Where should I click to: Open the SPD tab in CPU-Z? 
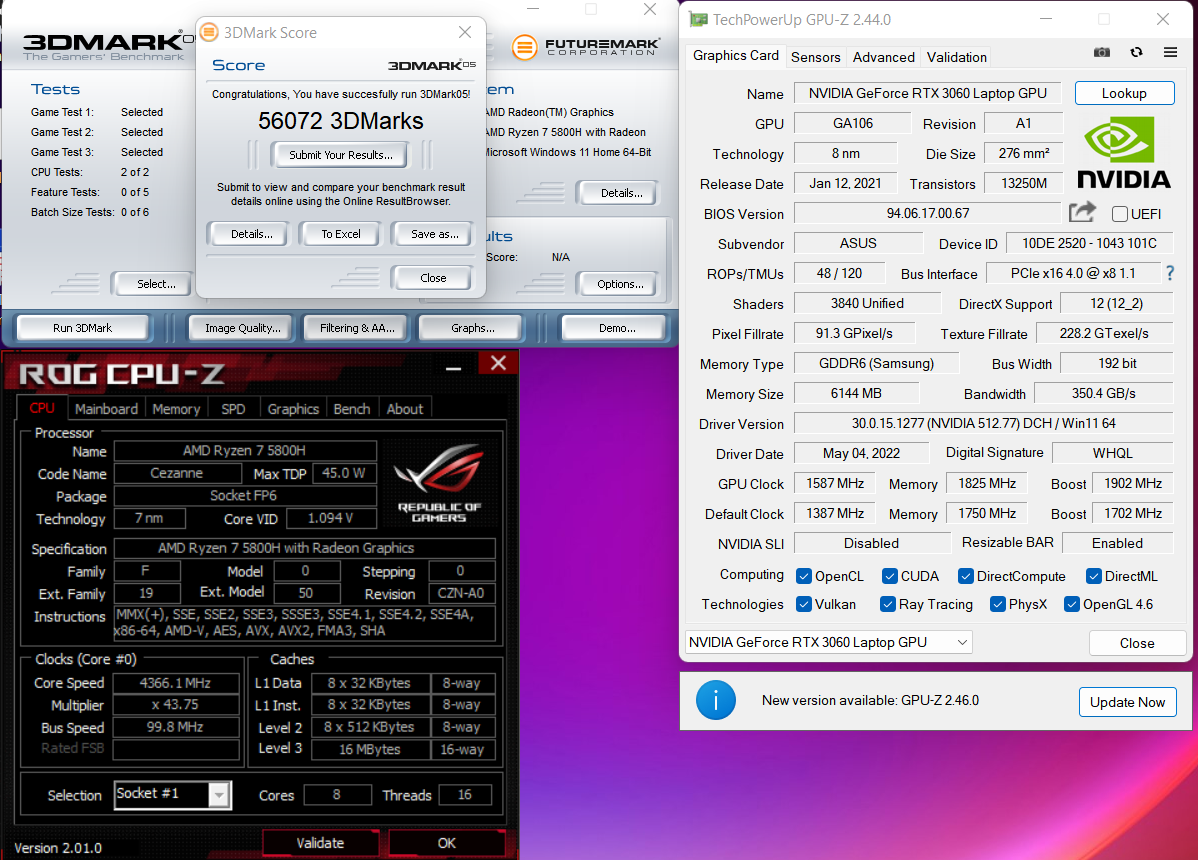[x=233, y=409]
